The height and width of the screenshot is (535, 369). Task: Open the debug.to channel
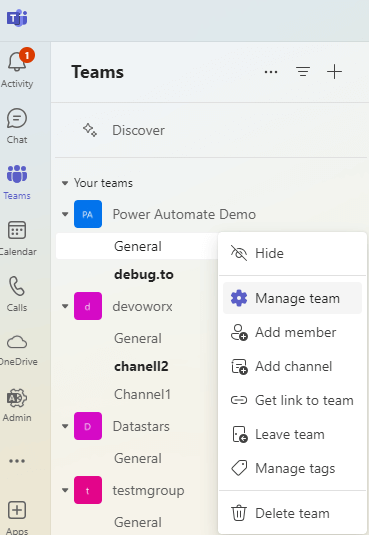144,275
